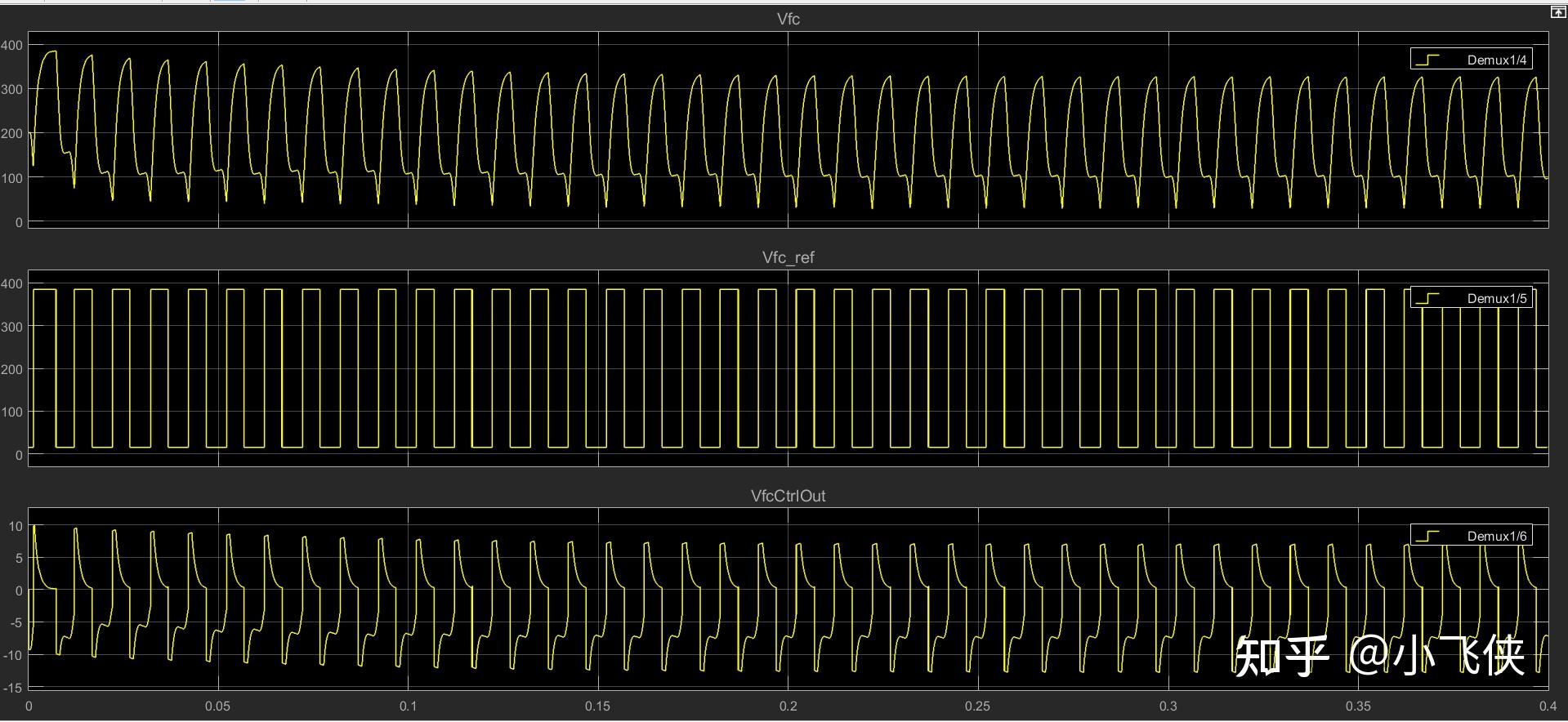Click the 5 tick on the VfcCtrlOut plot
This screenshot has height=722, width=1568.
(x=19, y=559)
